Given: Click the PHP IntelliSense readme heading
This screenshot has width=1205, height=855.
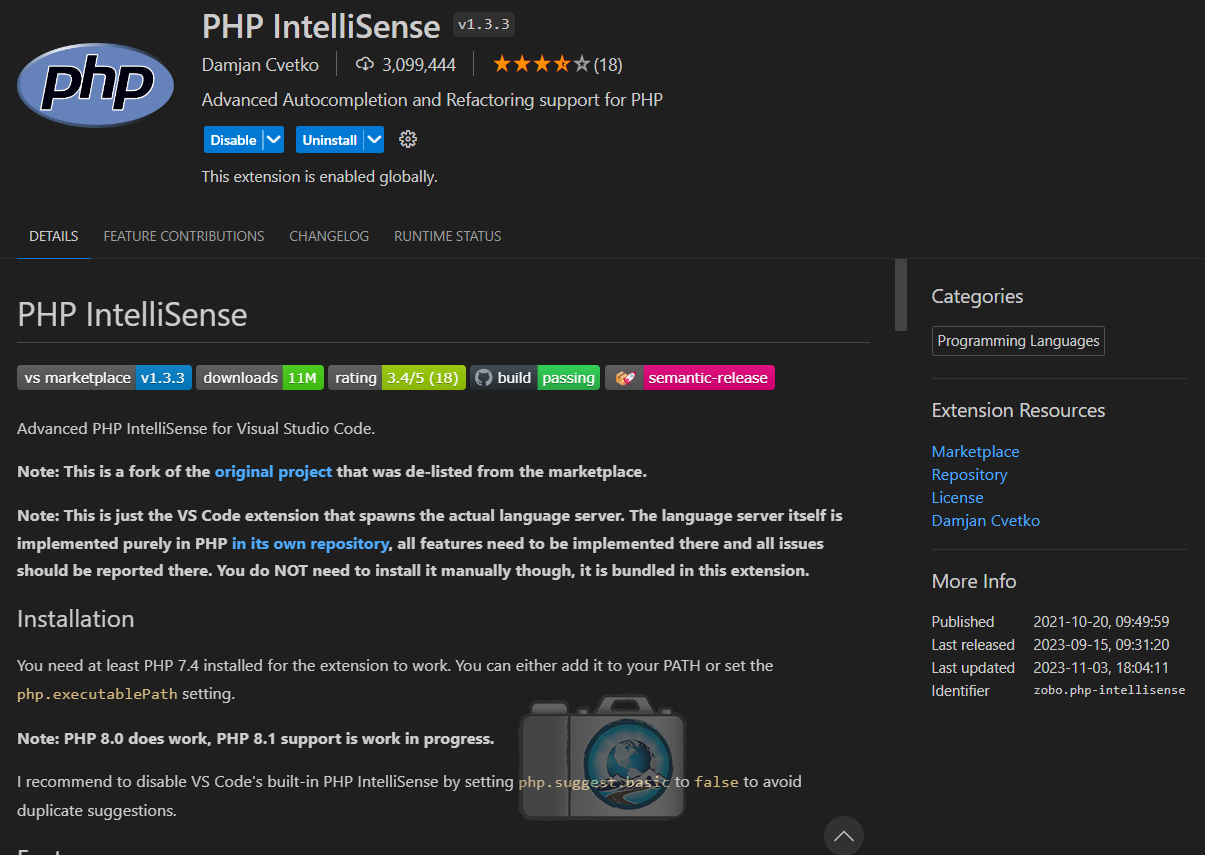Looking at the screenshot, I should click(132, 315).
